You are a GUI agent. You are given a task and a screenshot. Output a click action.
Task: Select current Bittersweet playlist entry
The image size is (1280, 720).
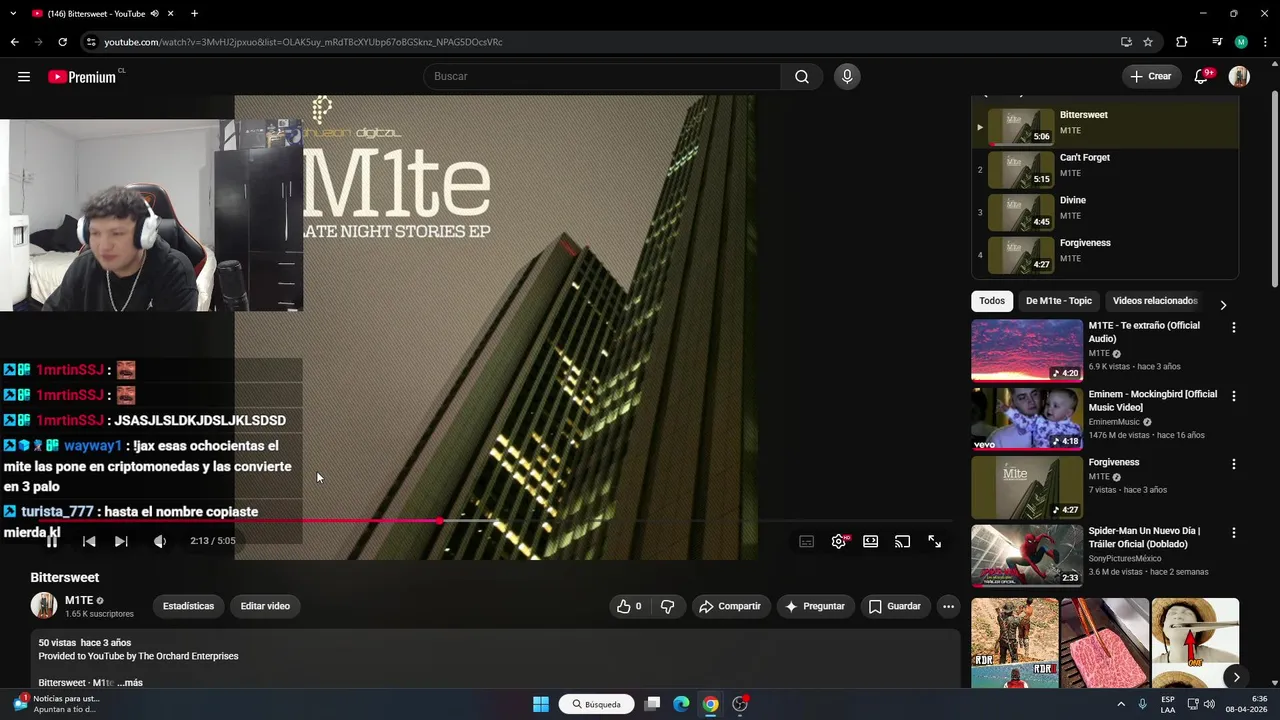(x=1105, y=127)
